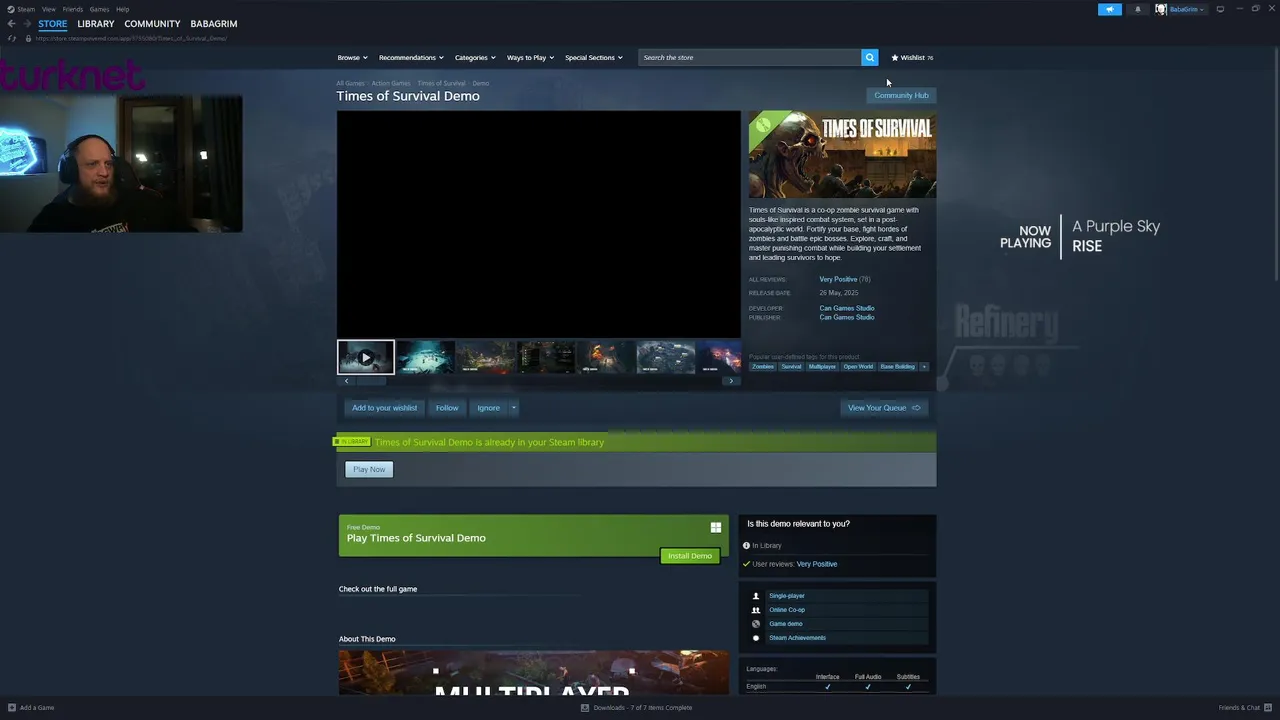Expand the Special Sections dropdown
Image resolution: width=1280 pixels, height=720 pixels.
pos(594,57)
